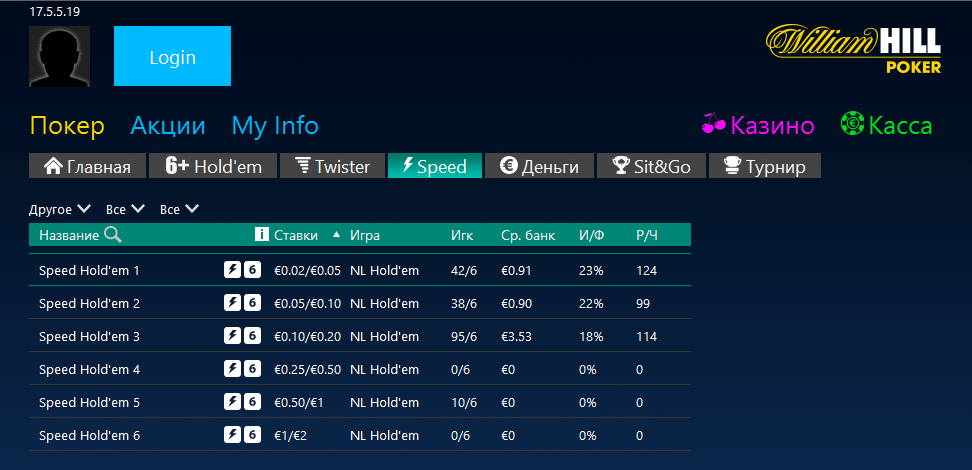Open the second Все filter dropdown

[x=179, y=210]
